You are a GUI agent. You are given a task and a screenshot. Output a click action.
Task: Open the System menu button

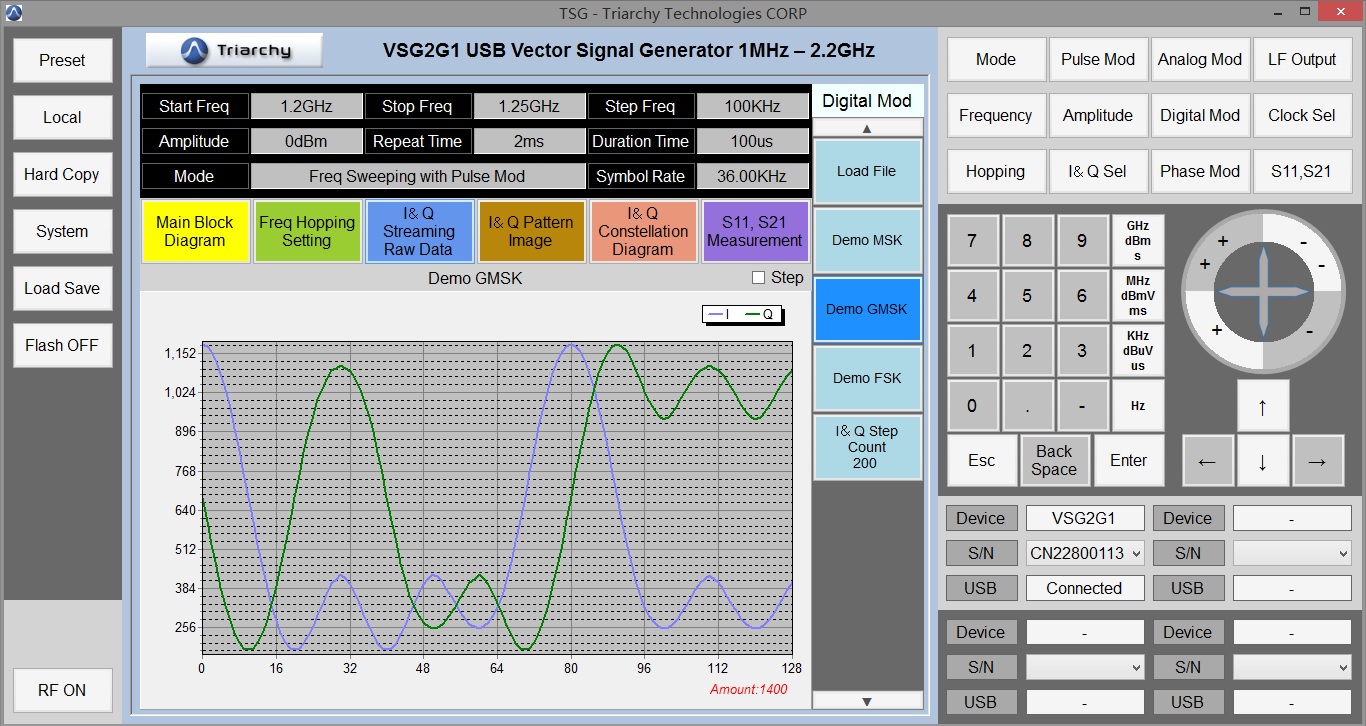[62, 231]
